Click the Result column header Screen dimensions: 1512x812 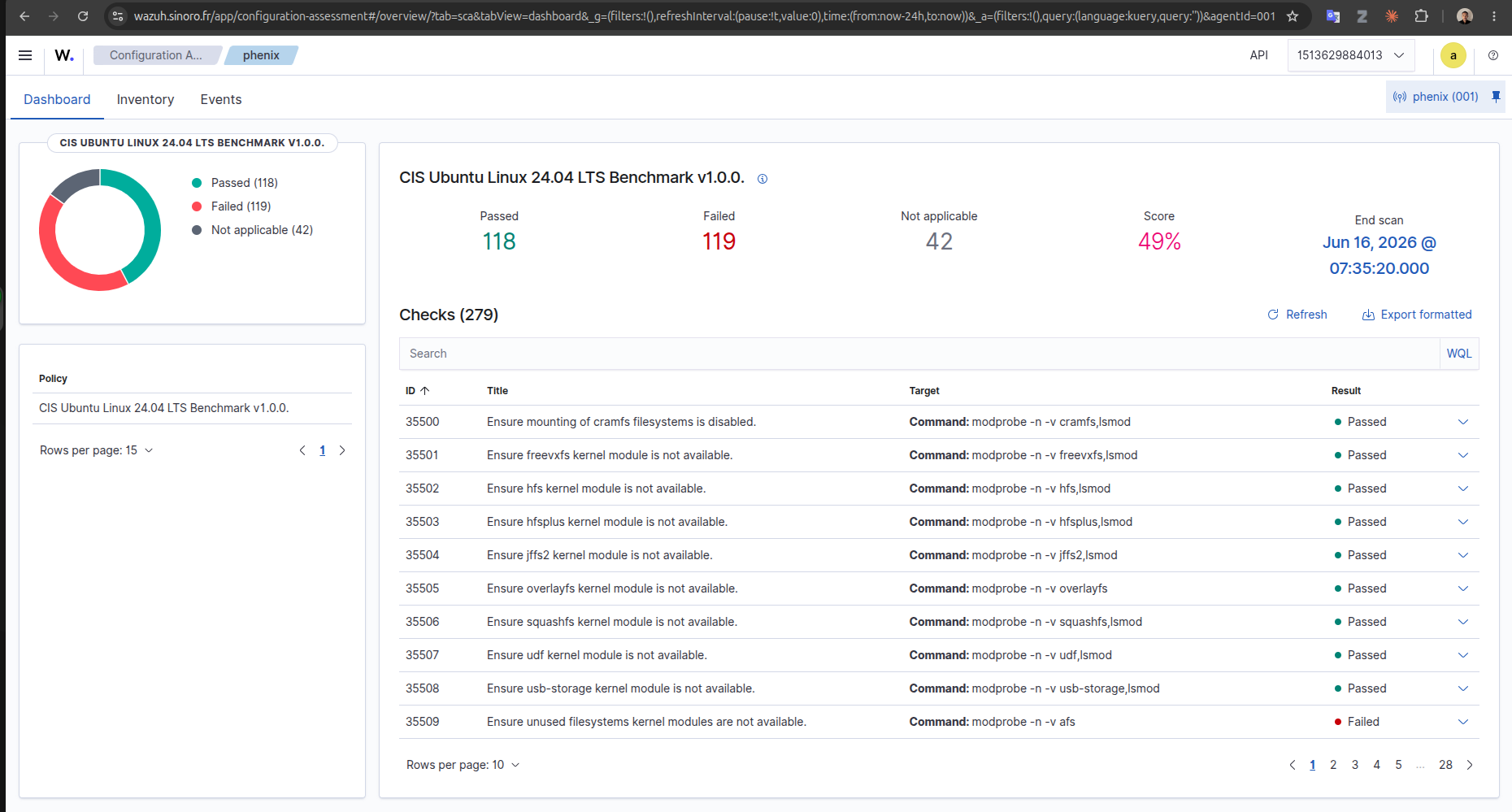1346,391
